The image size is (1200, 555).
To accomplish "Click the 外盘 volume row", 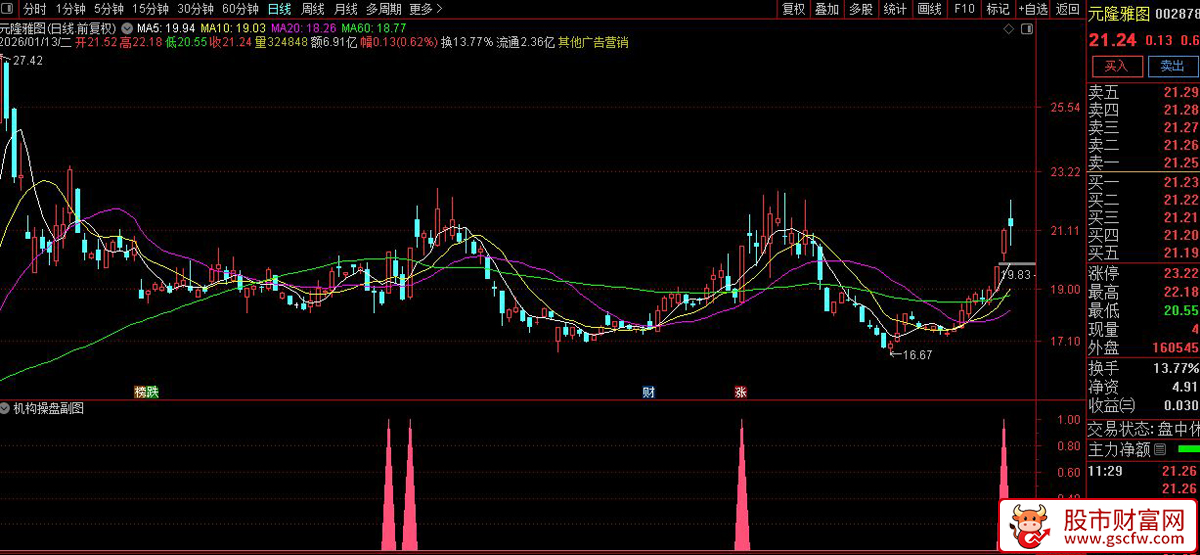I will (1143, 349).
